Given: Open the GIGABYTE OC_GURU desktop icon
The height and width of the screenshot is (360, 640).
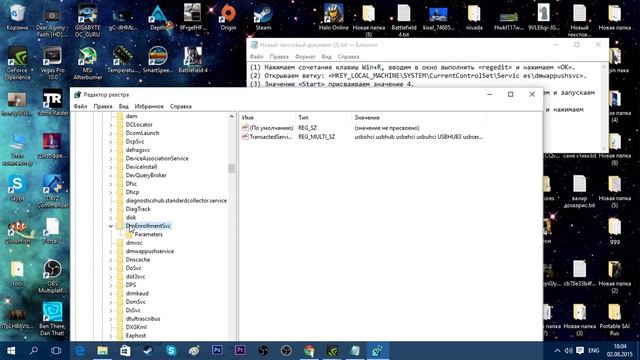Looking at the screenshot, I should 87,20.
